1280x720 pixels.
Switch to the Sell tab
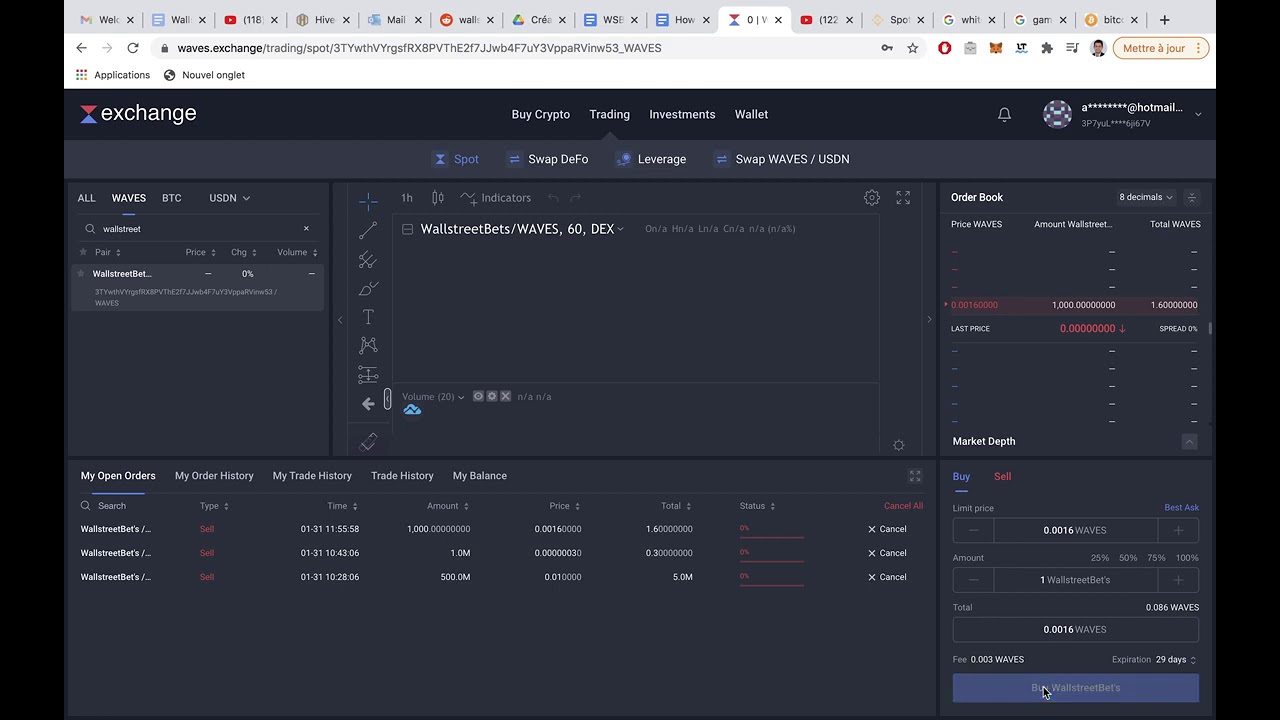click(1002, 477)
